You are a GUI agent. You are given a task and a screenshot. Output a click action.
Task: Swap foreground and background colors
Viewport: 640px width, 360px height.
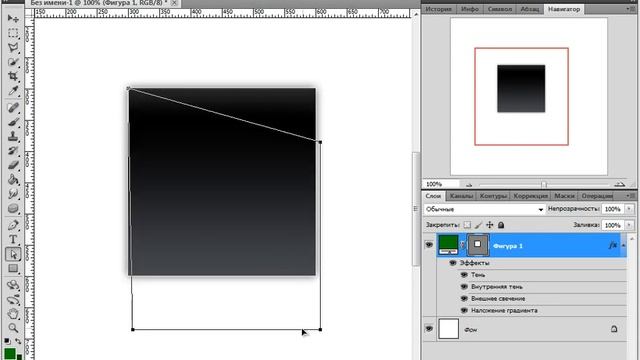(18, 341)
